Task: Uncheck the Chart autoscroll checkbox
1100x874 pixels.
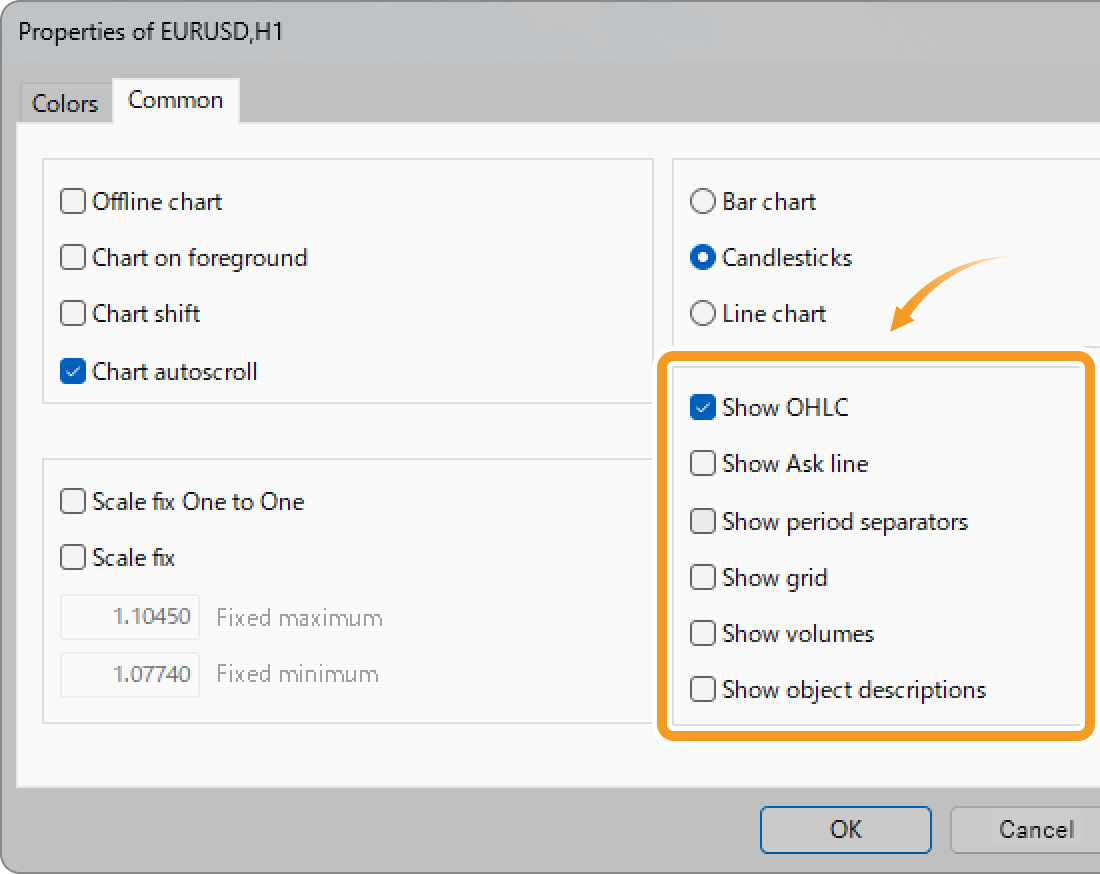Action: [73, 371]
